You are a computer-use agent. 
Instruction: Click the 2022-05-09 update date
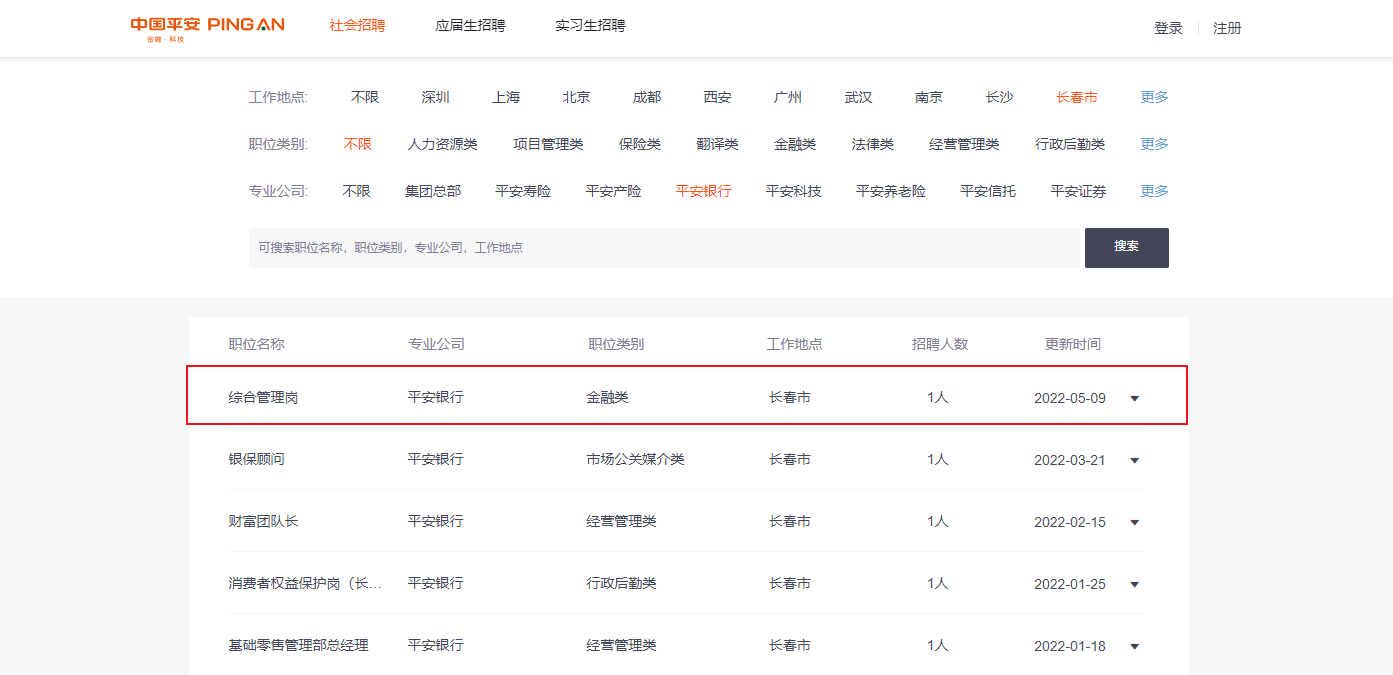coord(1070,398)
